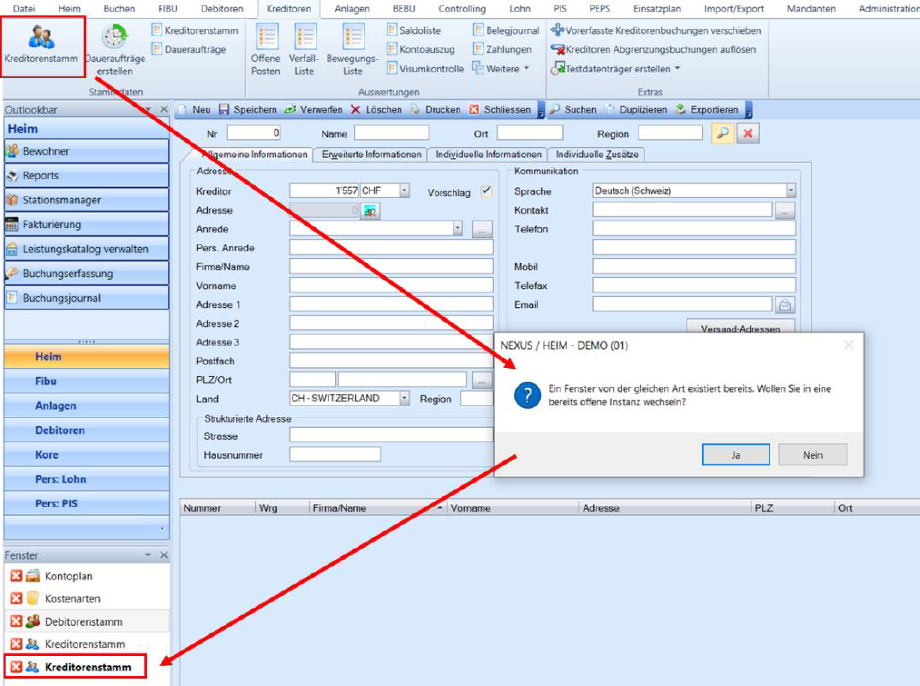Open Offene Posten report
The image size is (920, 686).
266,50
